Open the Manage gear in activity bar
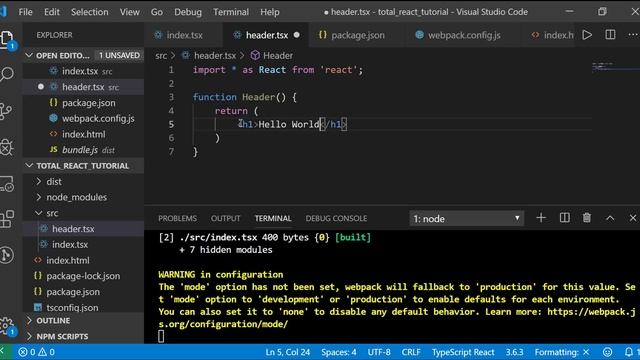This screenshot has width=640, height=360. pos(7,326)
